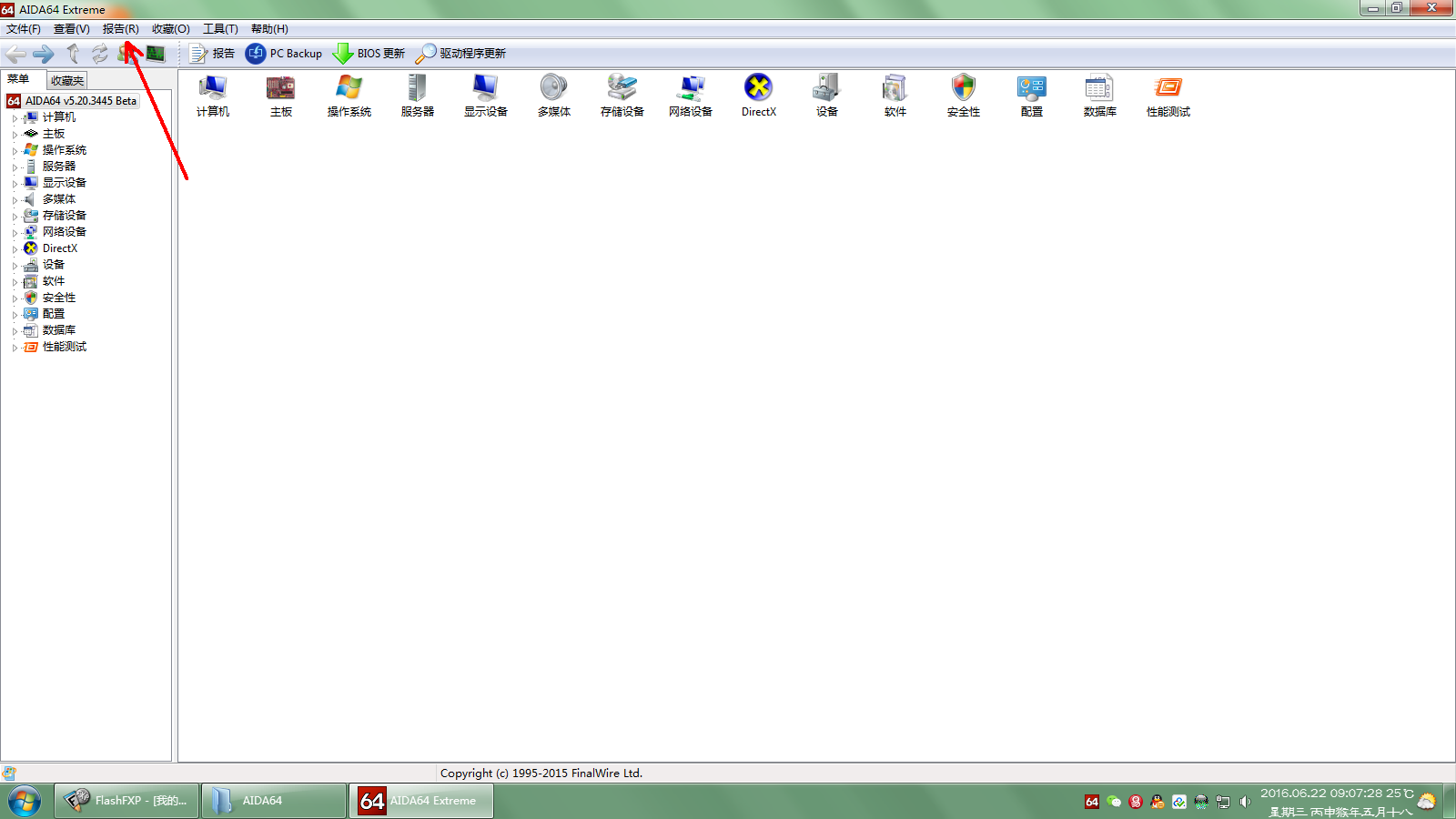
Task: Expand the 显示设备 tree node
Action: [x=15, y=184]
